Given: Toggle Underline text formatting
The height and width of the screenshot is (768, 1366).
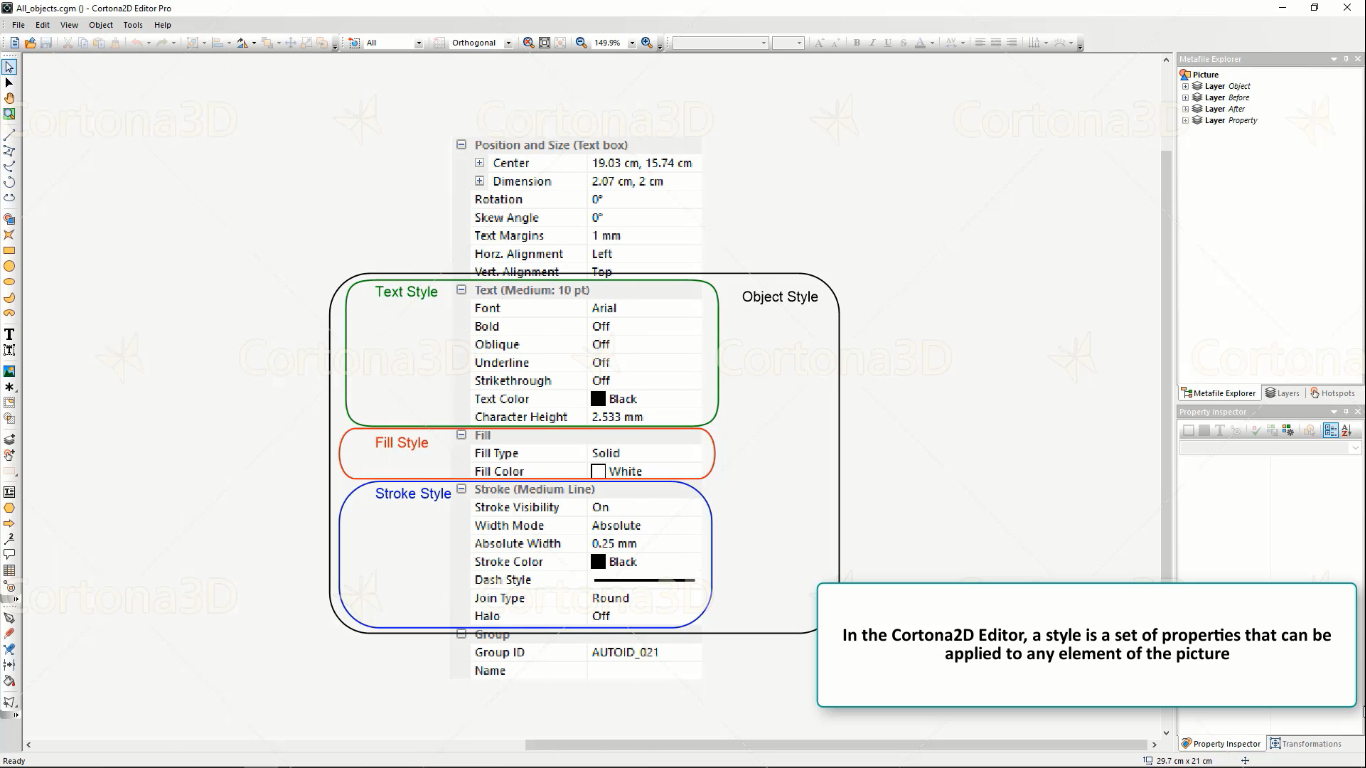Looking at the screenshot, I should point(888,43).
